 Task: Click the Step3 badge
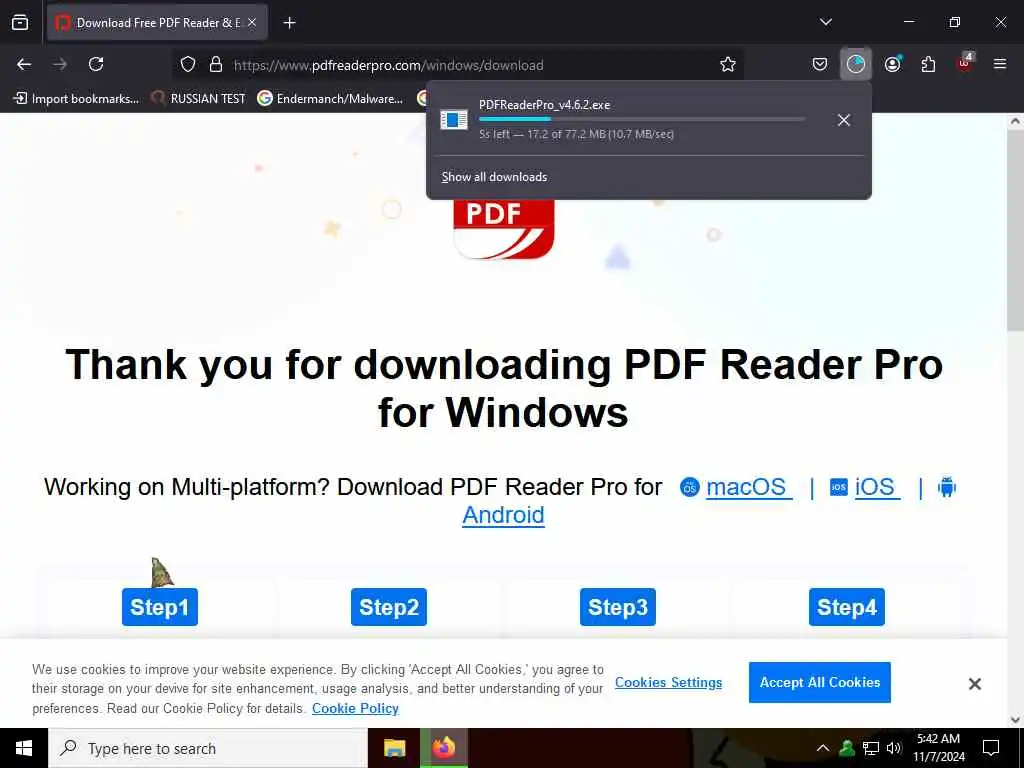coord(618,607)
